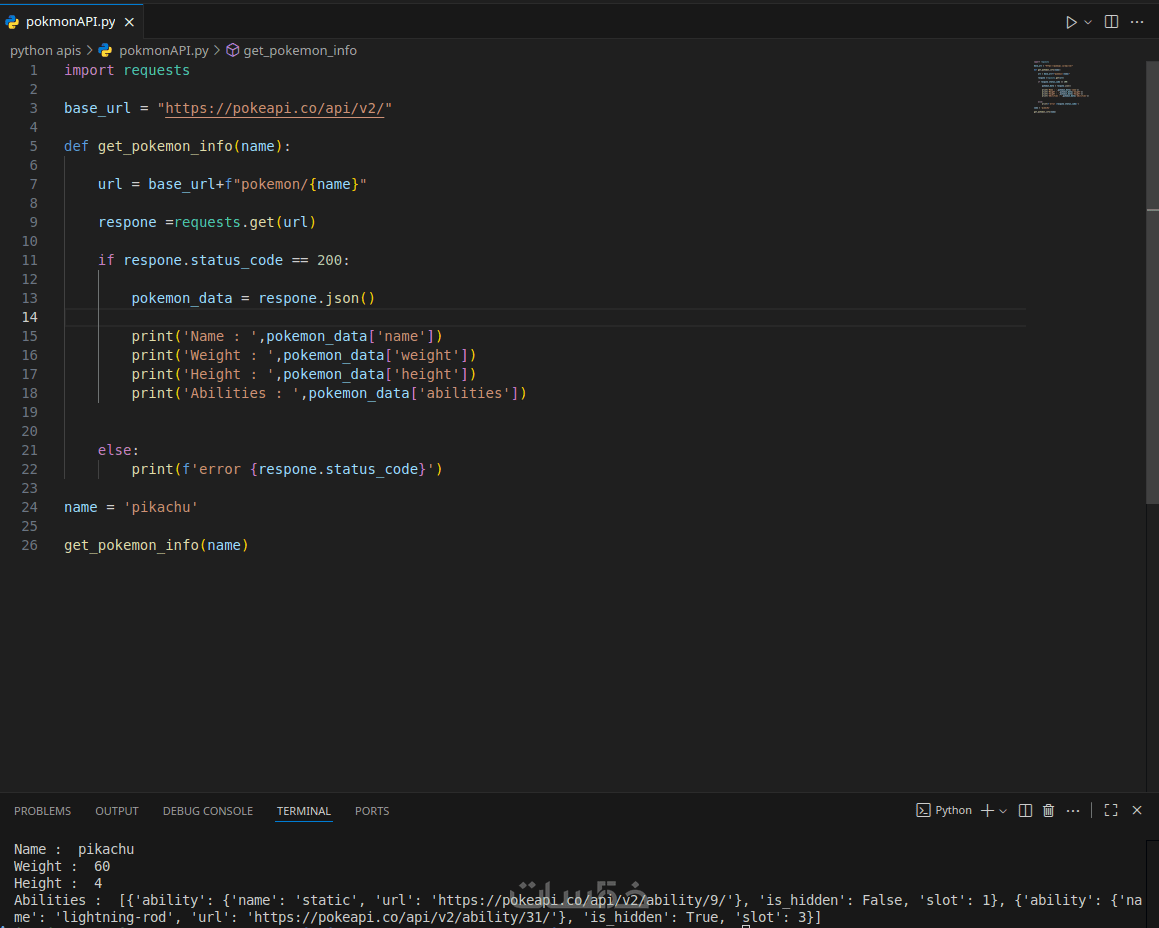Screen dimensions: 1159x928
Task: Click get_pokemon_info symbol in breadcrumb
Action: [x=299, y=50]
